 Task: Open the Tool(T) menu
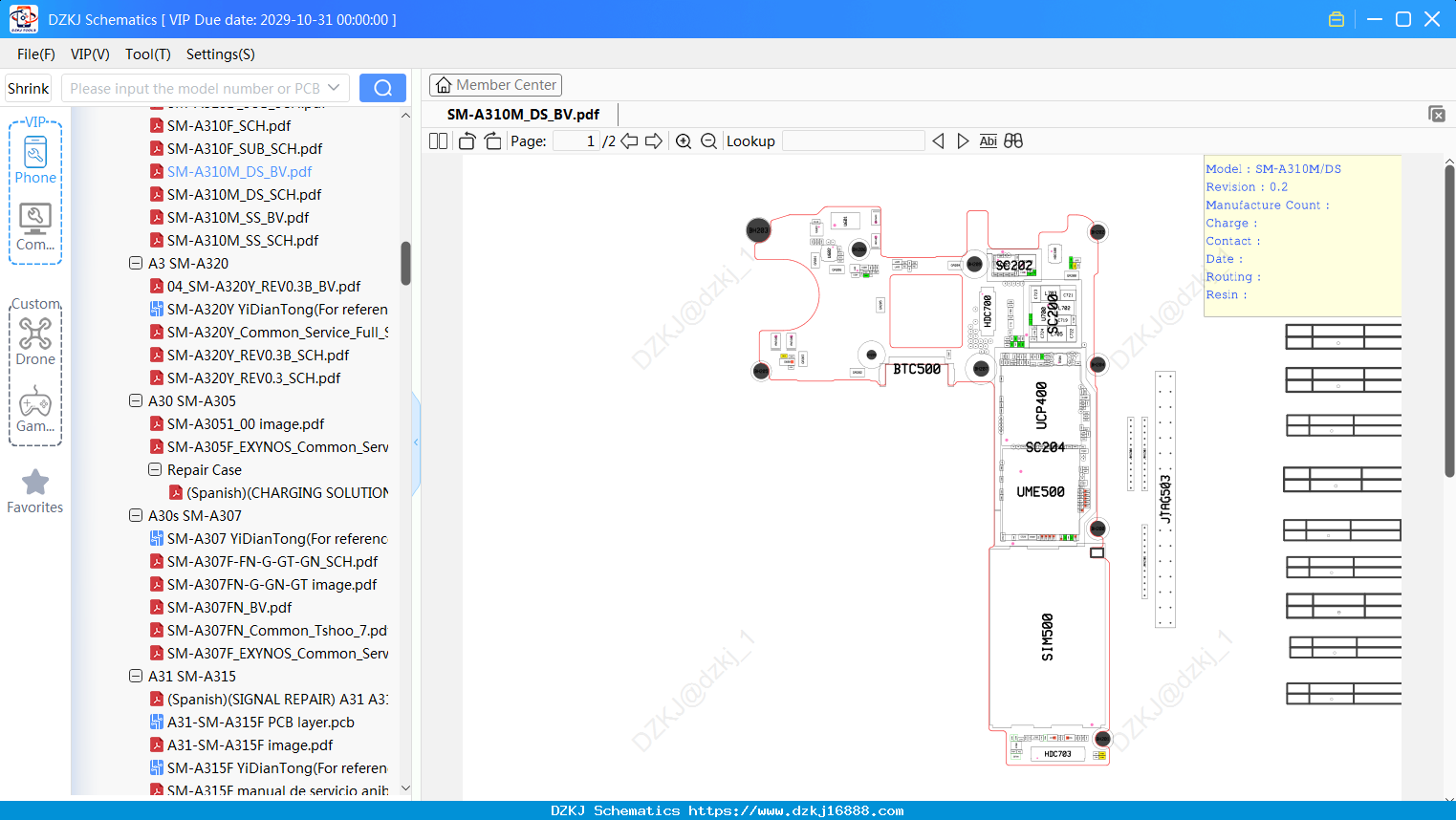[x=148, y=54]
